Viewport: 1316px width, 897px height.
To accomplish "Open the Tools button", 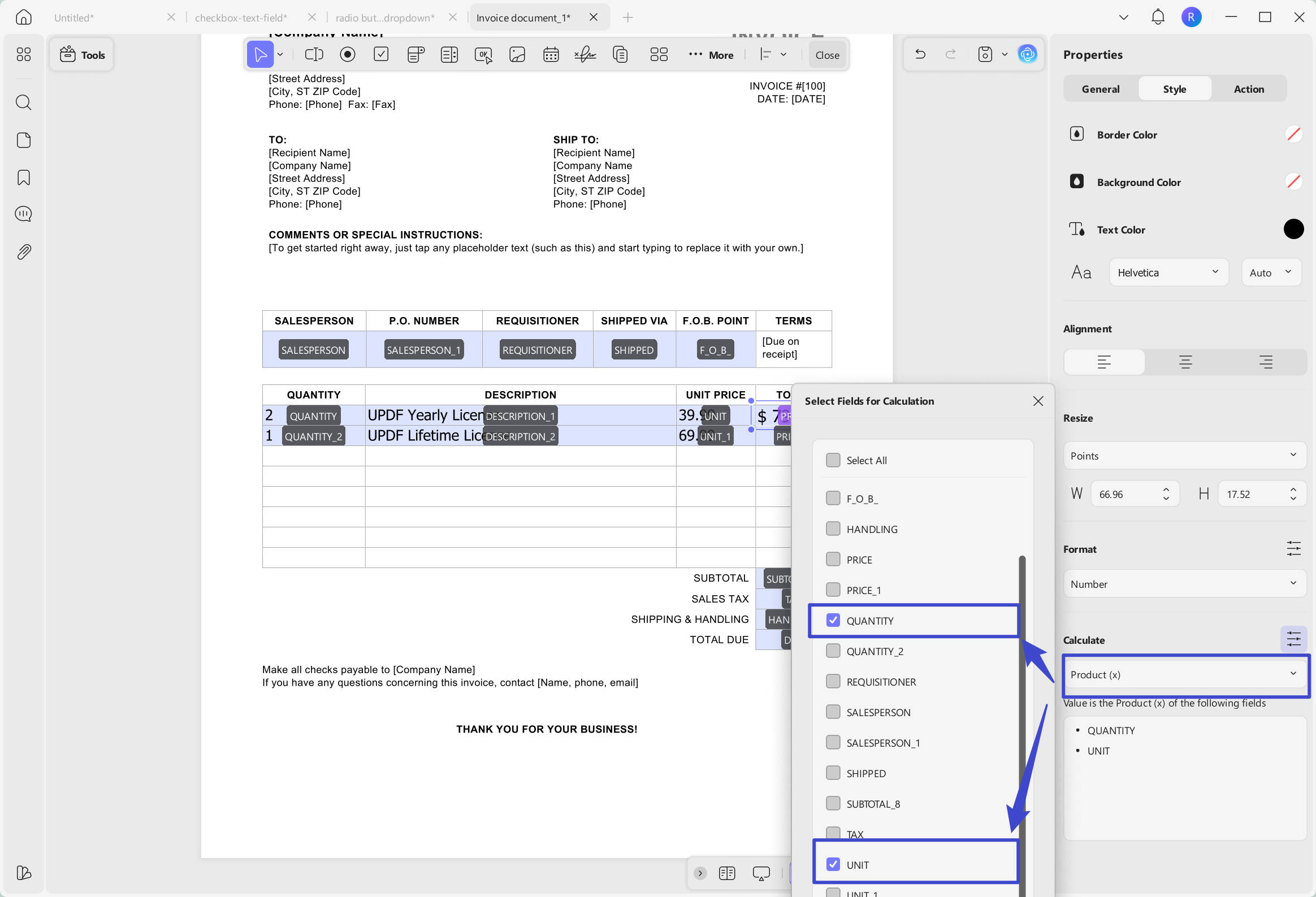I will (x=81, y=55).
